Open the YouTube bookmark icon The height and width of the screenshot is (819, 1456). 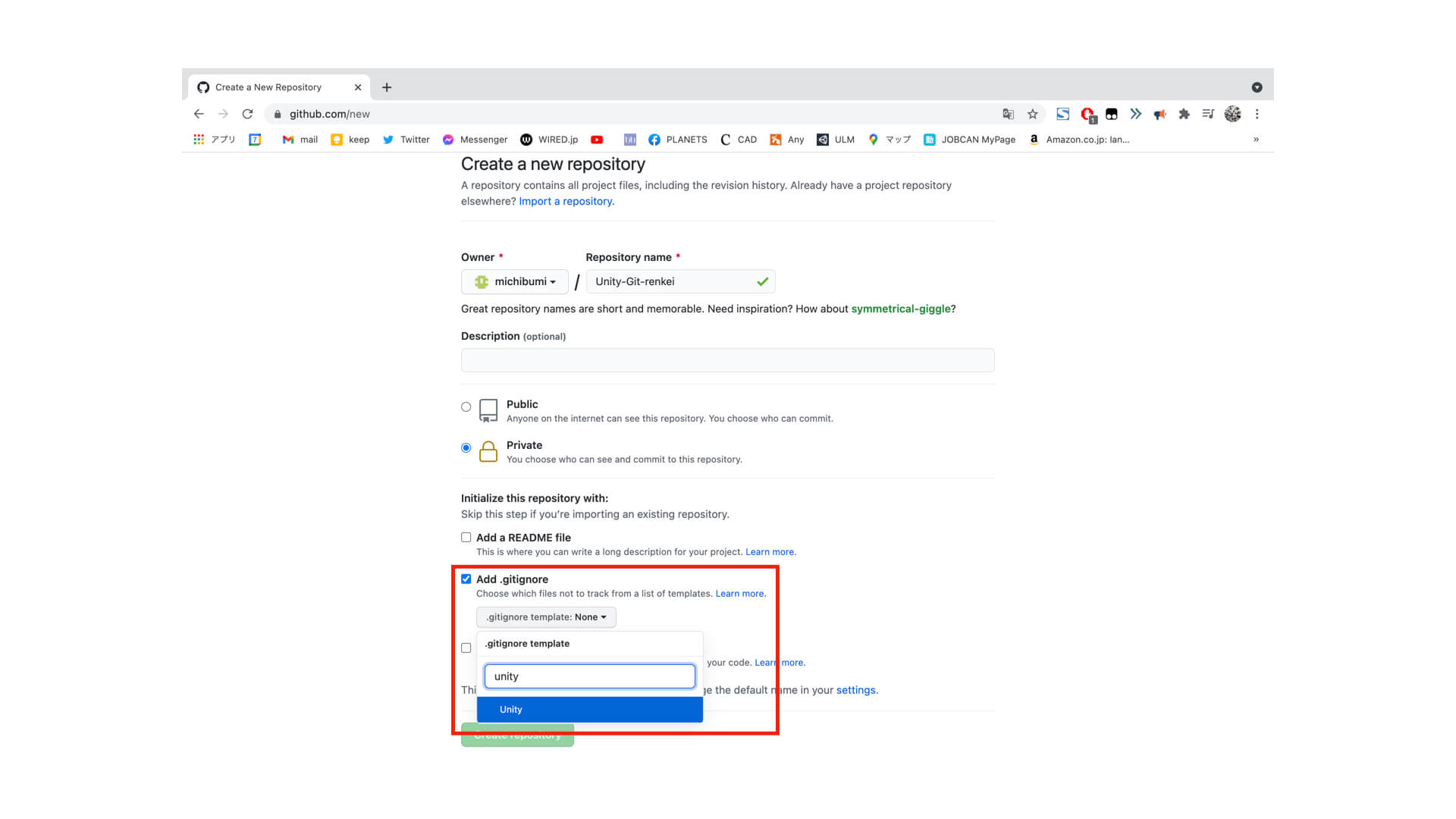[x=598, y=140]
